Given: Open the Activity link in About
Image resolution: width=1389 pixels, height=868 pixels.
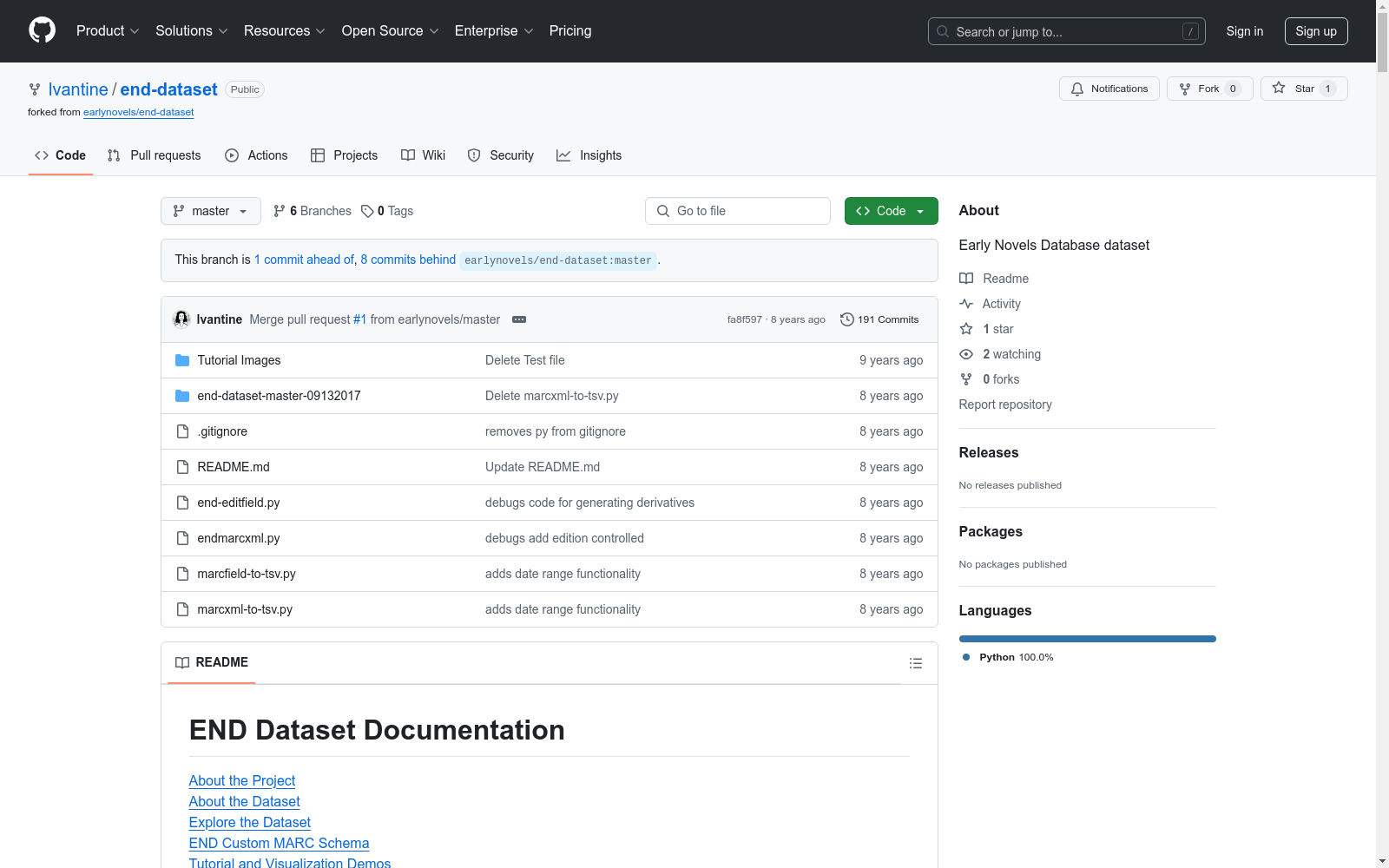Looking at the screenshot, I should tap(990, 304).
